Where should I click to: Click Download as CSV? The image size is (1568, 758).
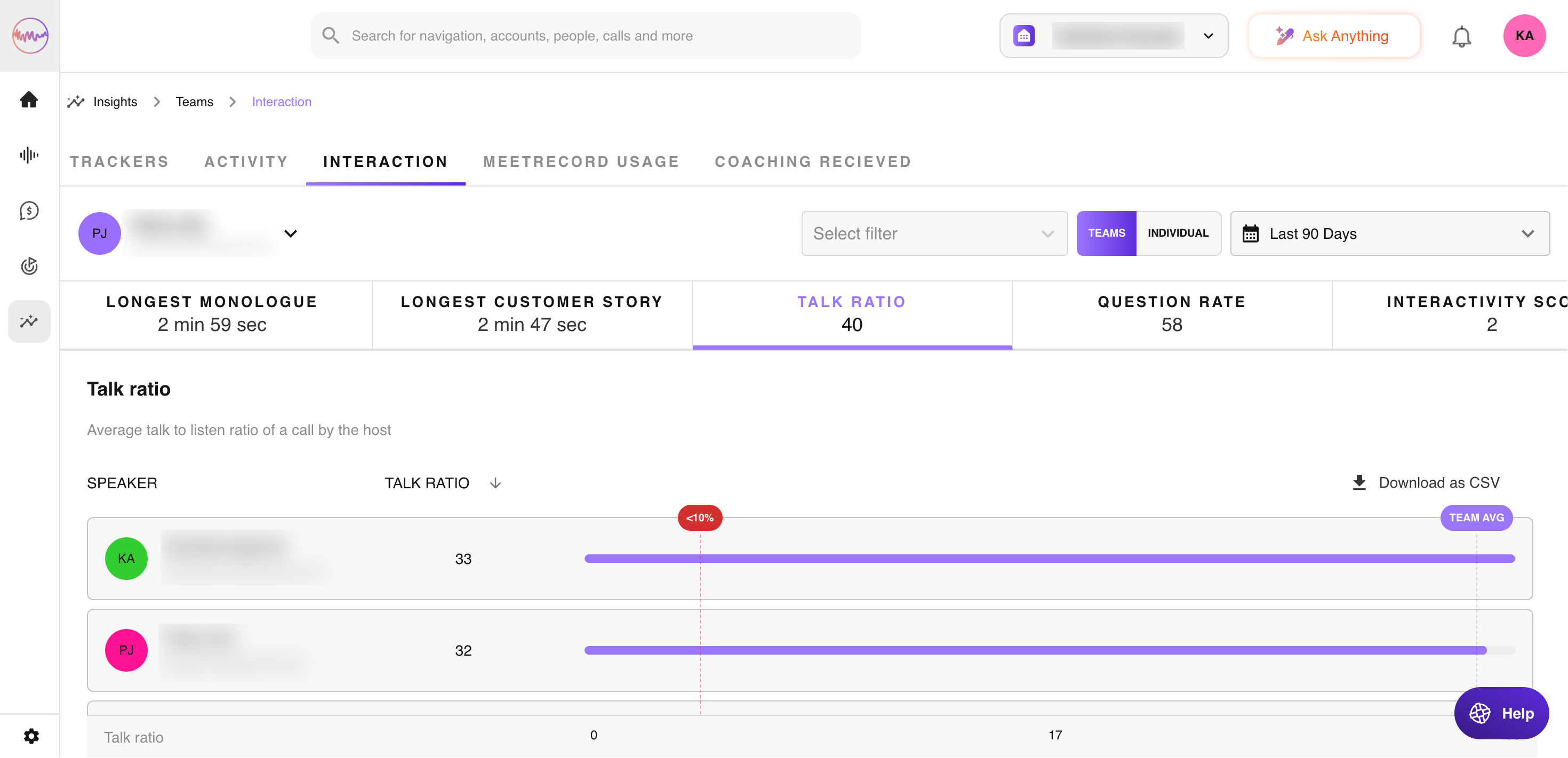tap(1426, 482)
